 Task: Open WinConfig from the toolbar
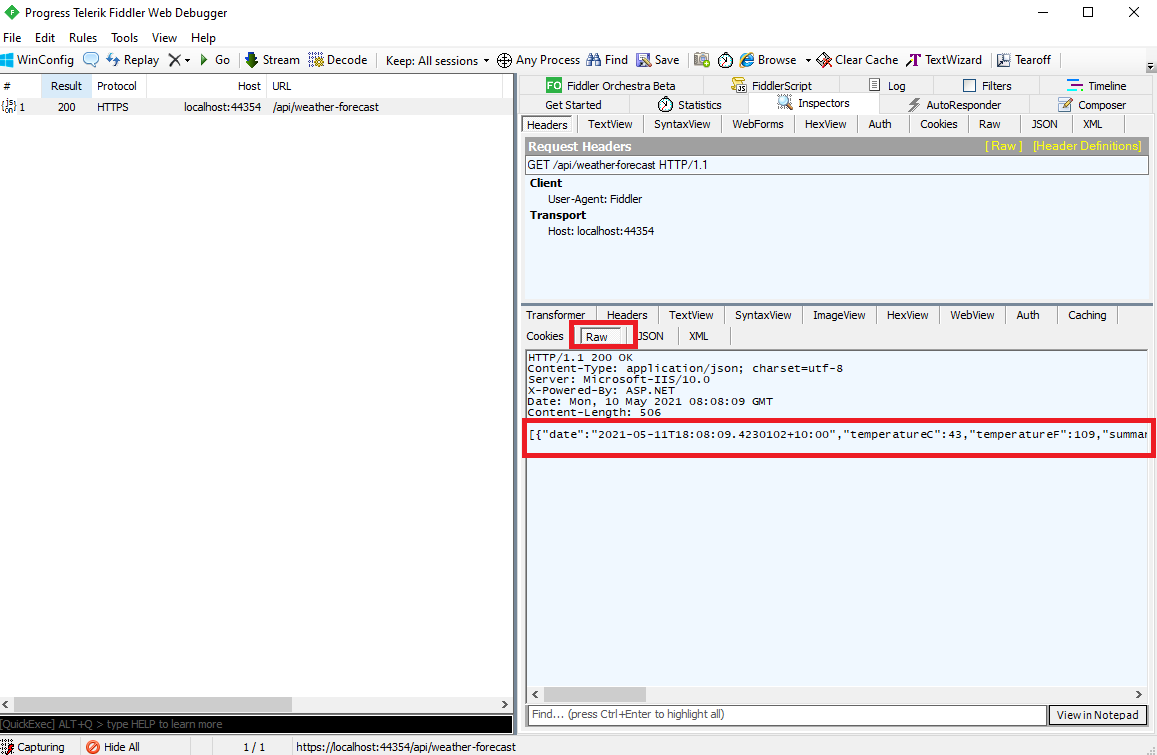coord(38,60)
